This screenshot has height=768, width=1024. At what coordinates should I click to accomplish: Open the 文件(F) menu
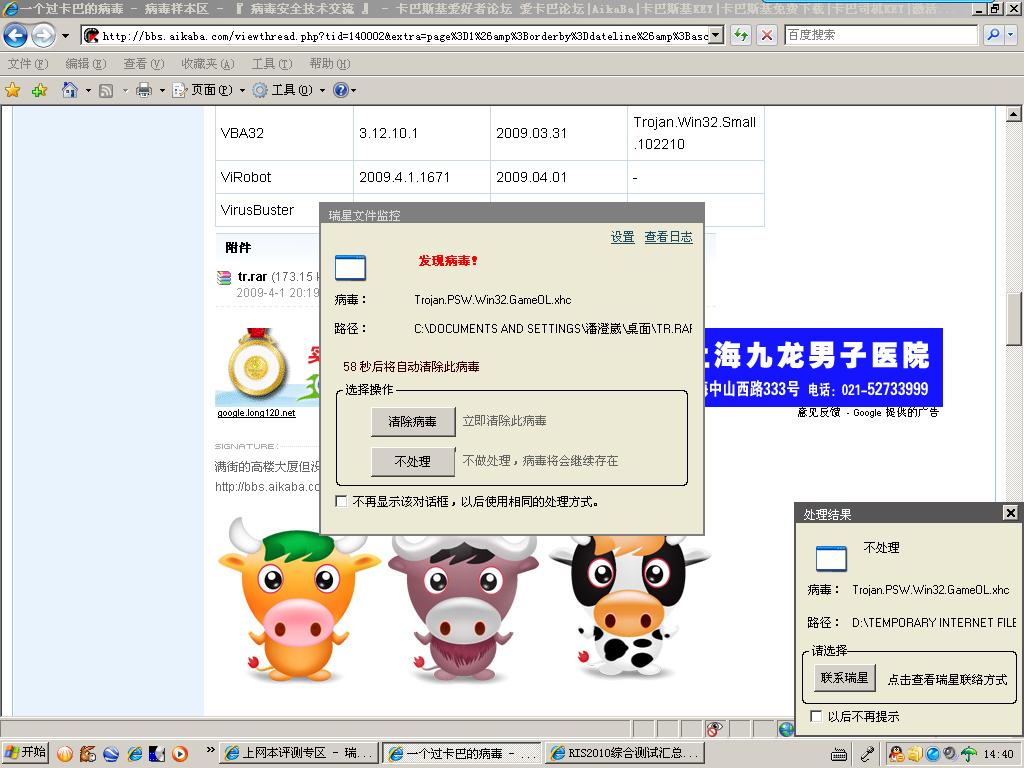coord(28,63)
